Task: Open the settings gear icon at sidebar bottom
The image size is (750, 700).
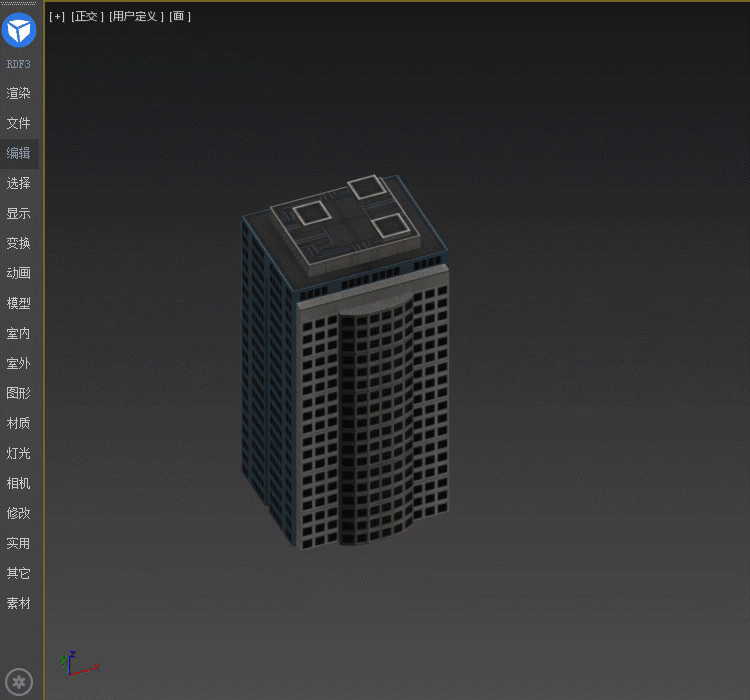Action: coord(19,681)
